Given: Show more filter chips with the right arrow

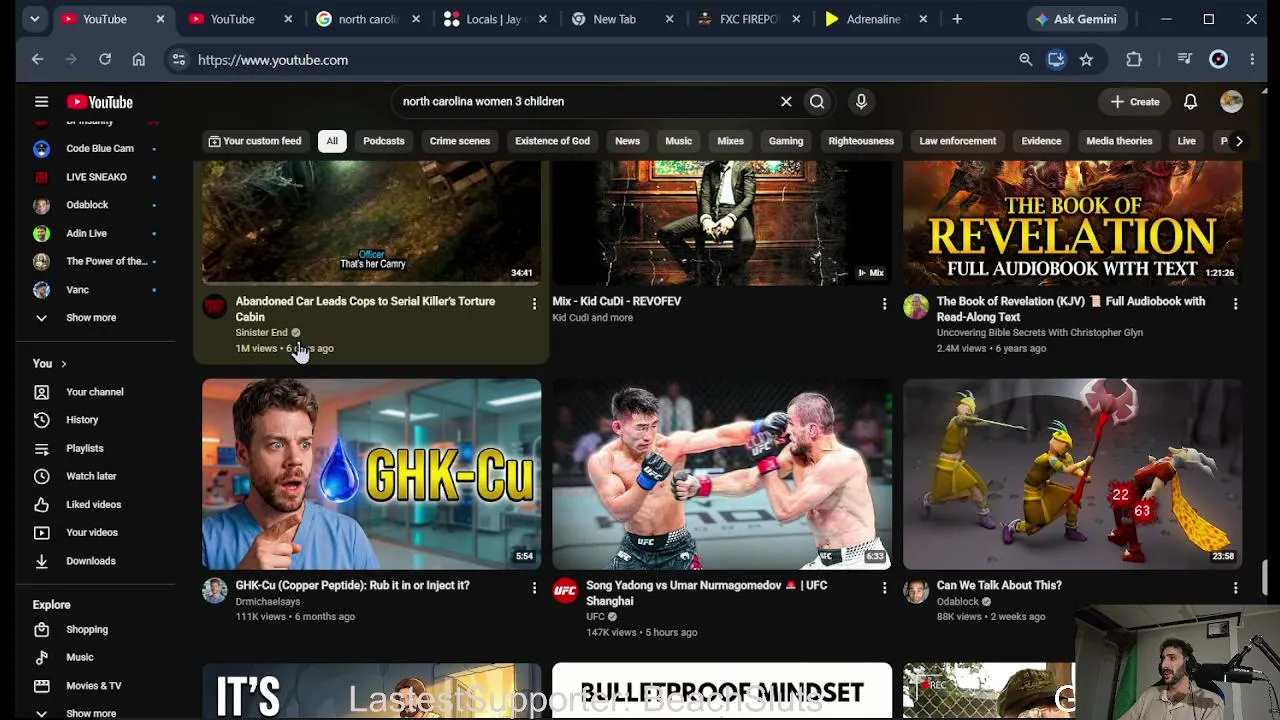Looking at the screenshot, I should point(1238,141).
